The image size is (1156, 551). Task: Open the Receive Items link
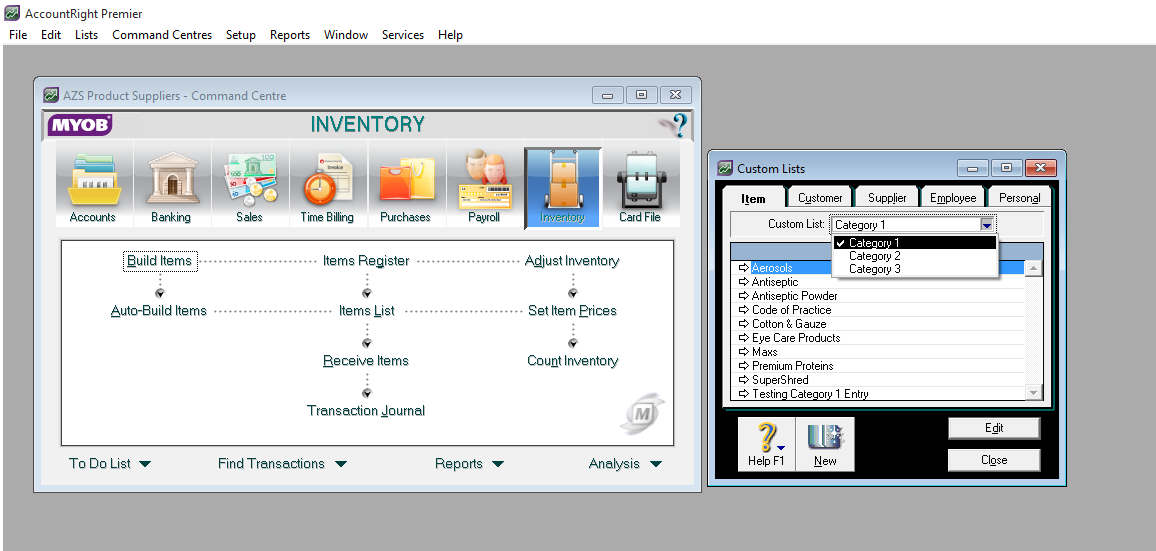pyautogui.click(x=366, y=361)
